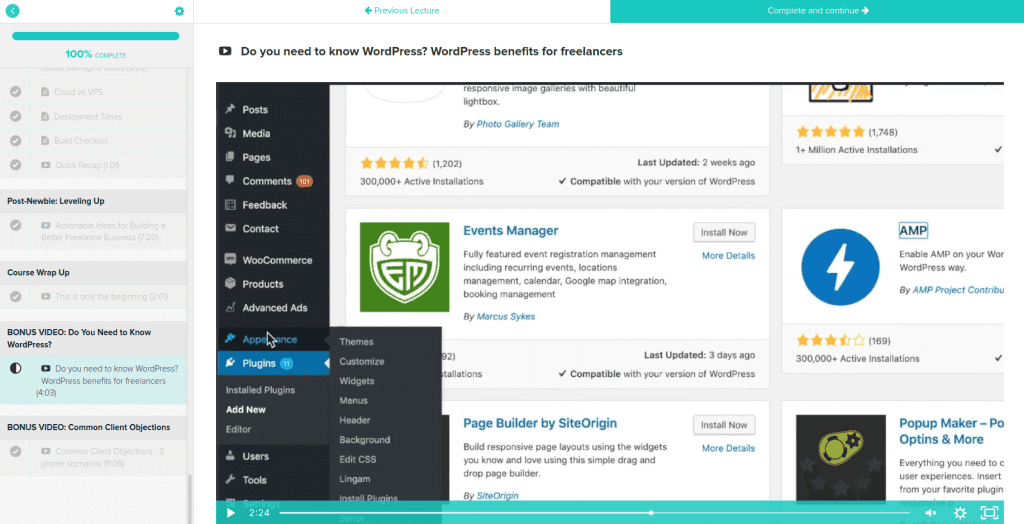Open Themes in Appearance flyout
The width and height of the screenshot is (1024, 524).
[356, 342]
